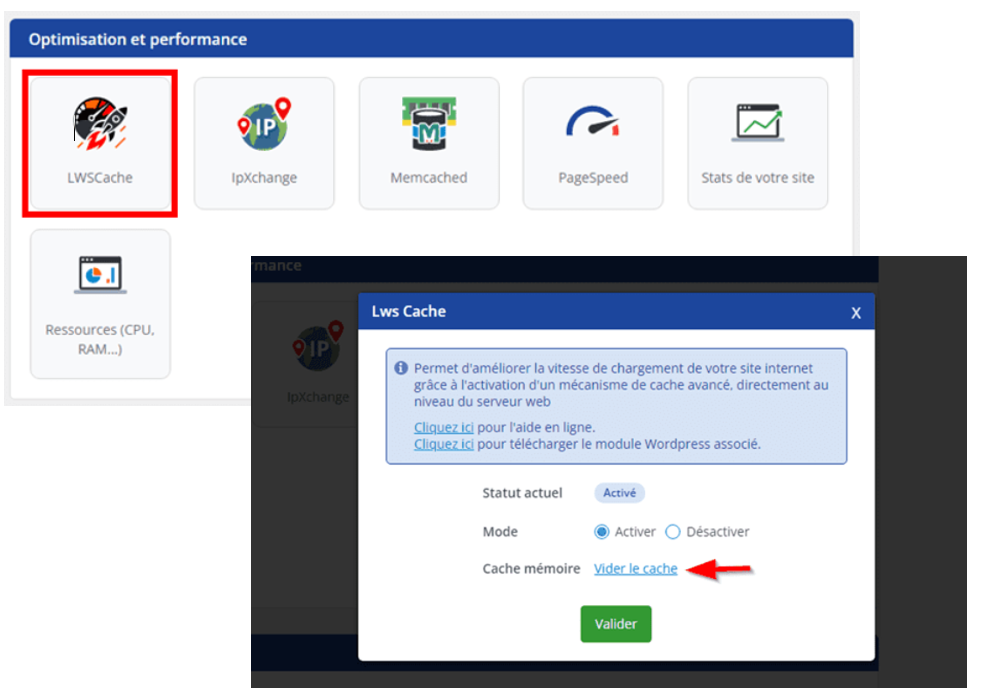Click the Memcached label text

click(x=429, y=178)
